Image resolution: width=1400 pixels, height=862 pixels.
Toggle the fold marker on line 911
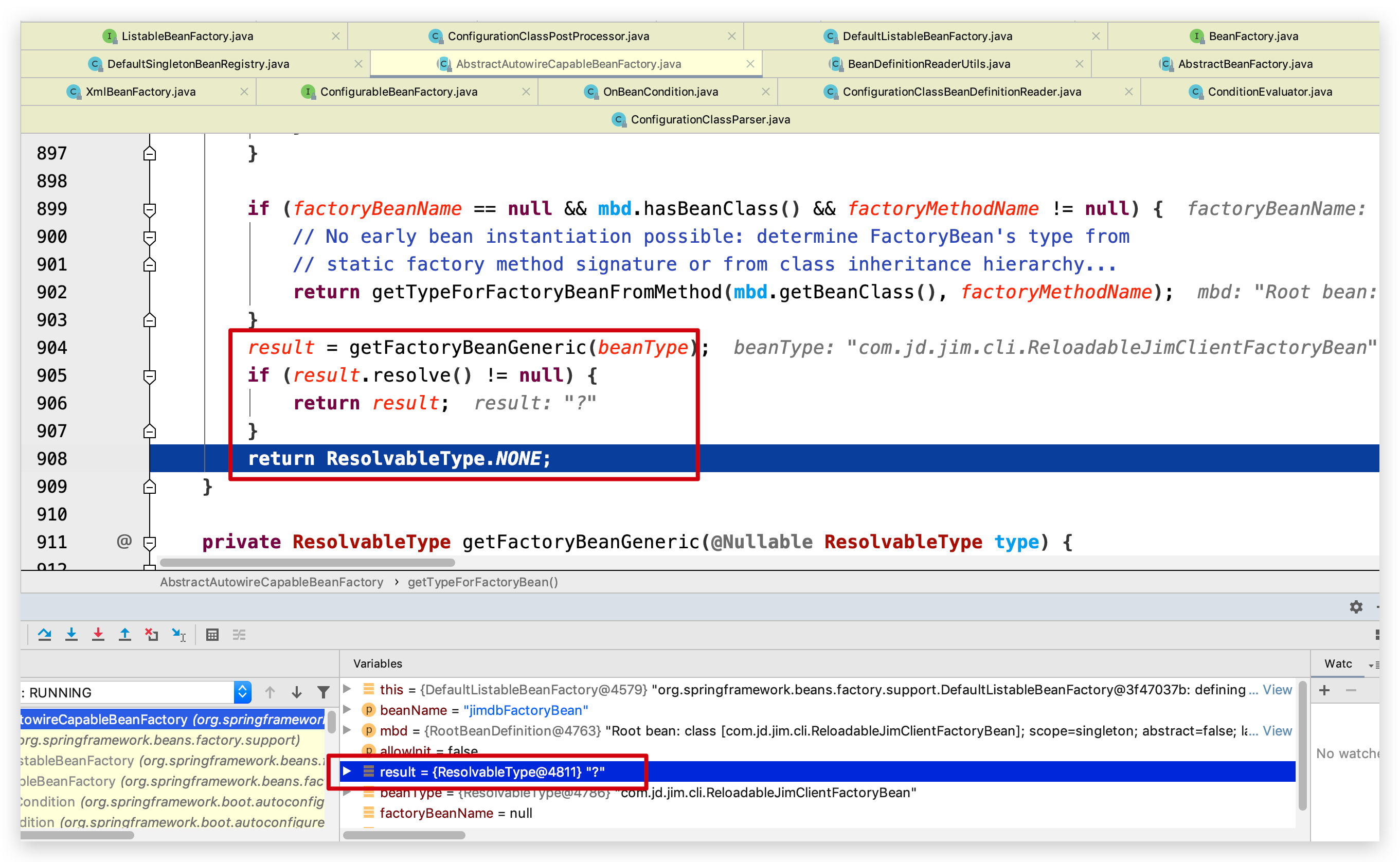pos(149,542)
